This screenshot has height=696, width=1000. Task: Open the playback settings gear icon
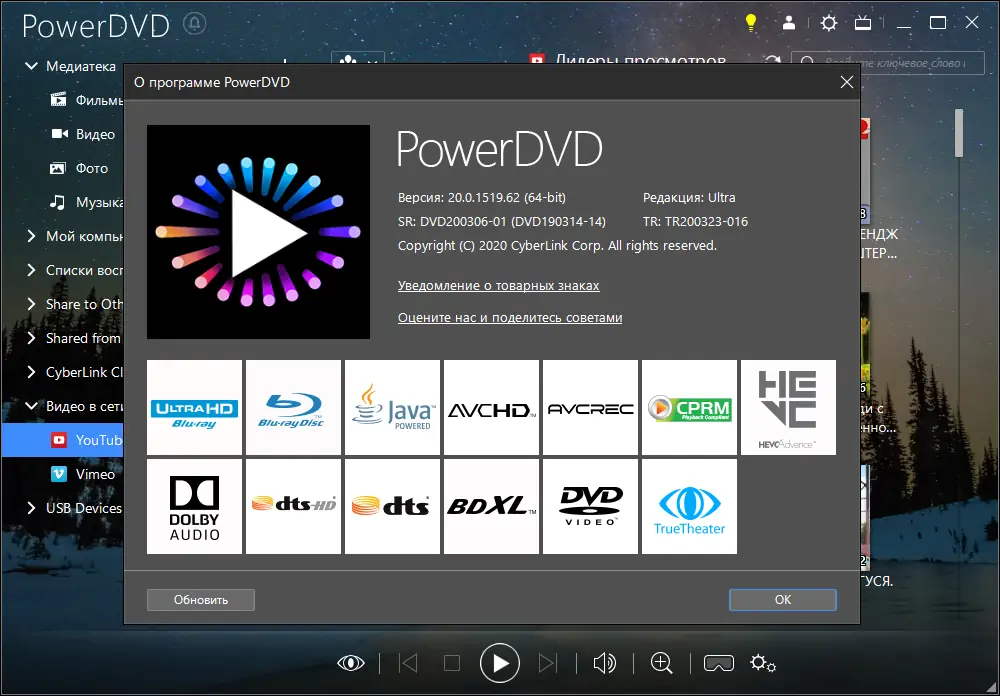click(x=763, y=663)
